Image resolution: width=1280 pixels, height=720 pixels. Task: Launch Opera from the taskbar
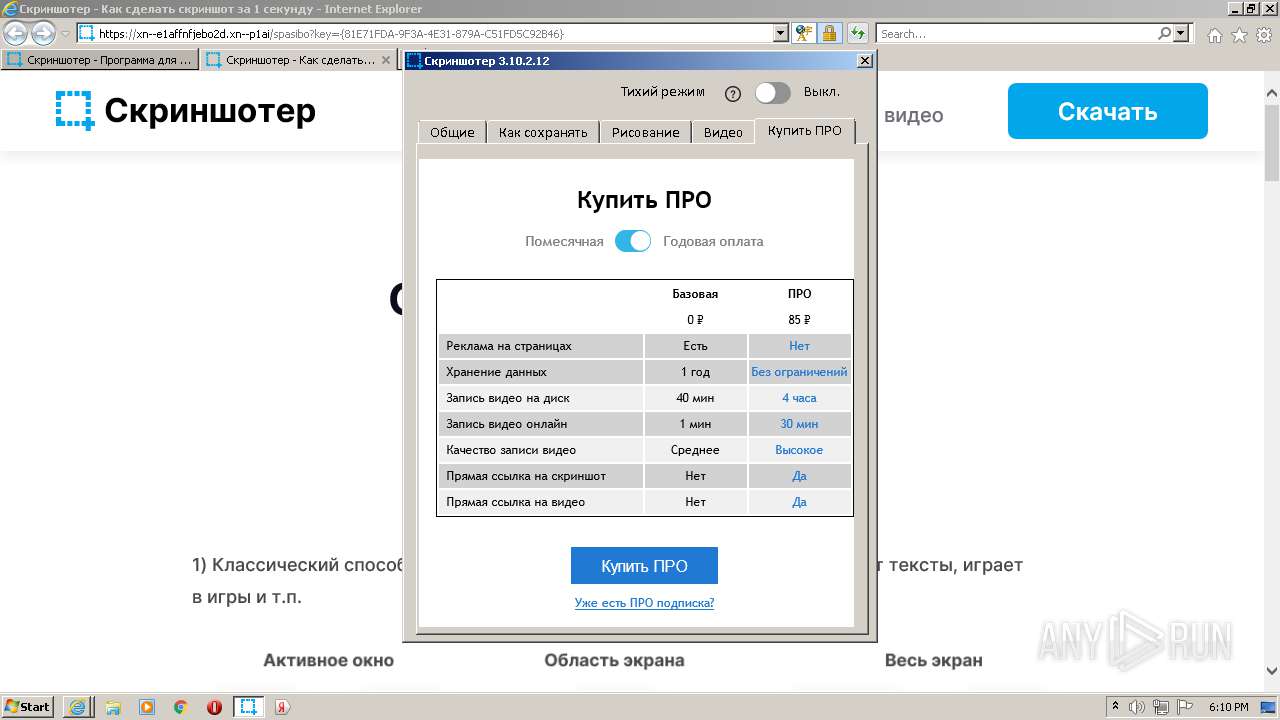click(x=214, y=706)
